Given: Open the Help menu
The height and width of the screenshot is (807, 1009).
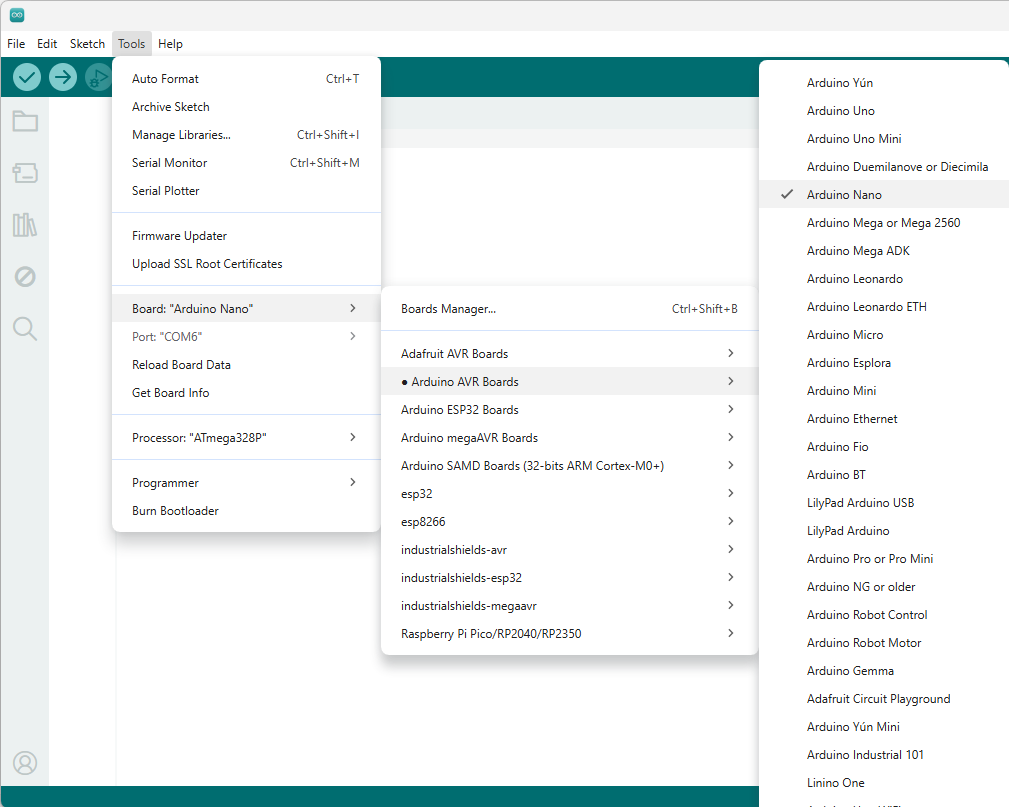Looking at the screenshot, I should 171,44.
